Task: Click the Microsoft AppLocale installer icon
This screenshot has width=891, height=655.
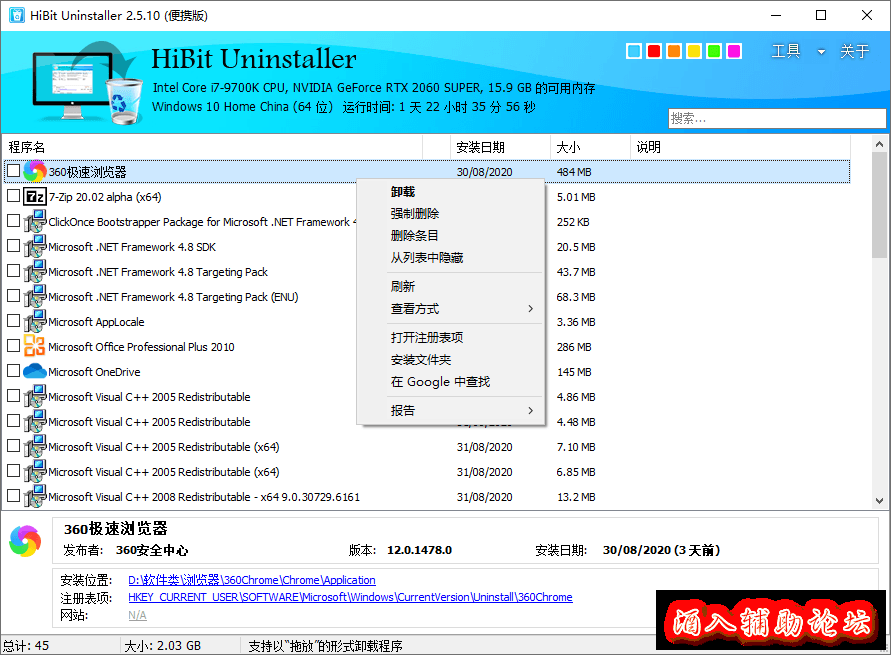Action: [35, 322]
